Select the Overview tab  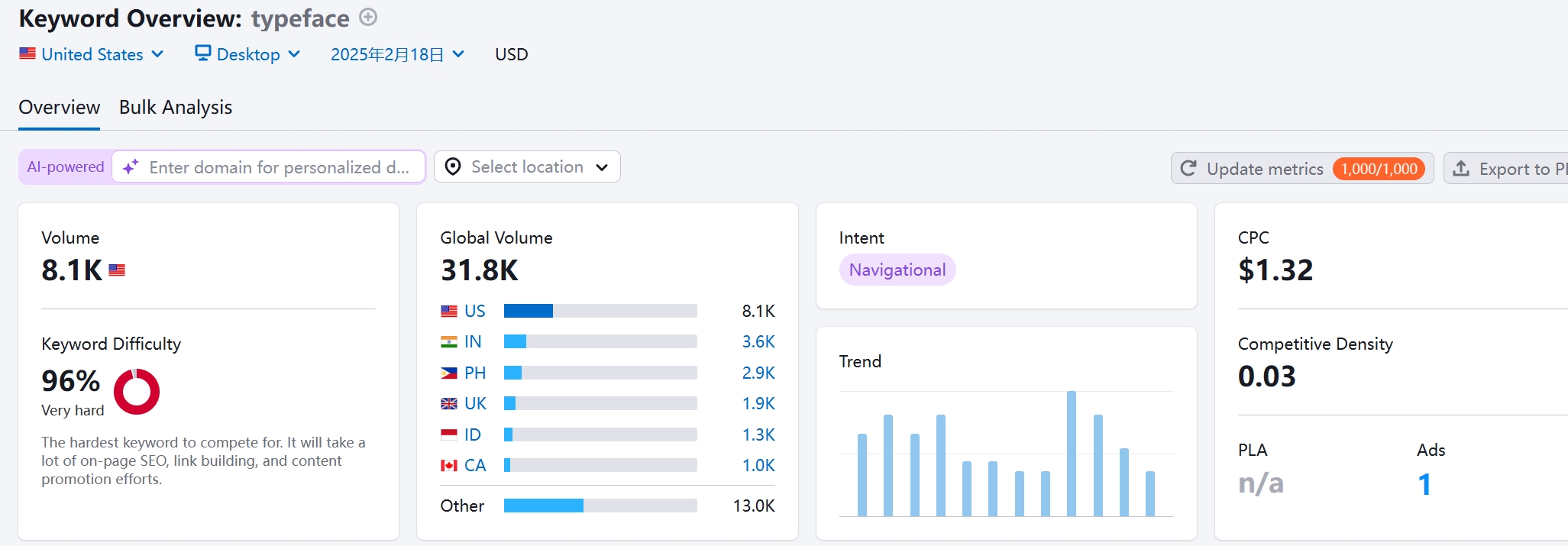(x=59, y=108)
